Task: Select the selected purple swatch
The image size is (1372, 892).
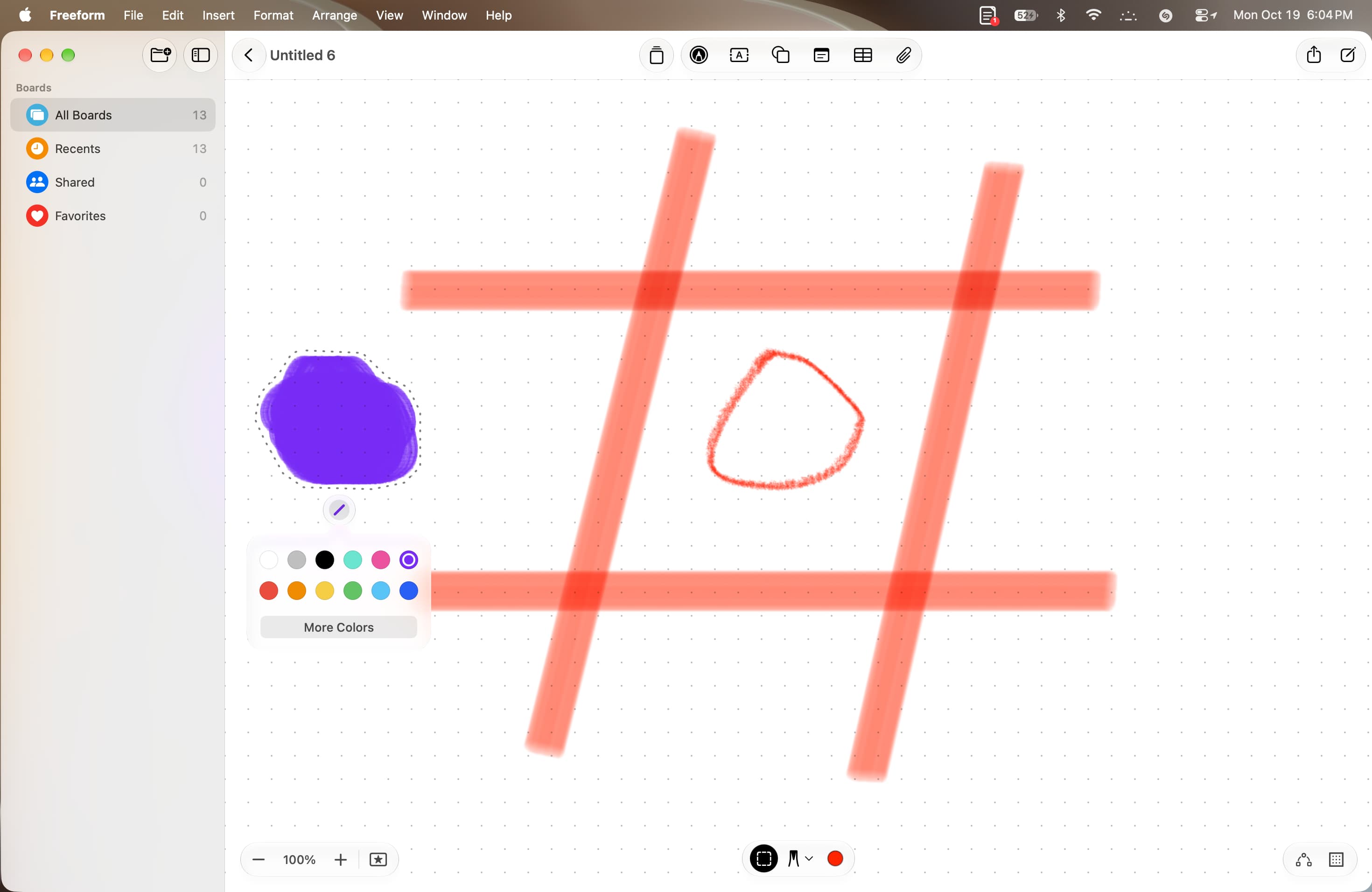Action: coord(409,559)
